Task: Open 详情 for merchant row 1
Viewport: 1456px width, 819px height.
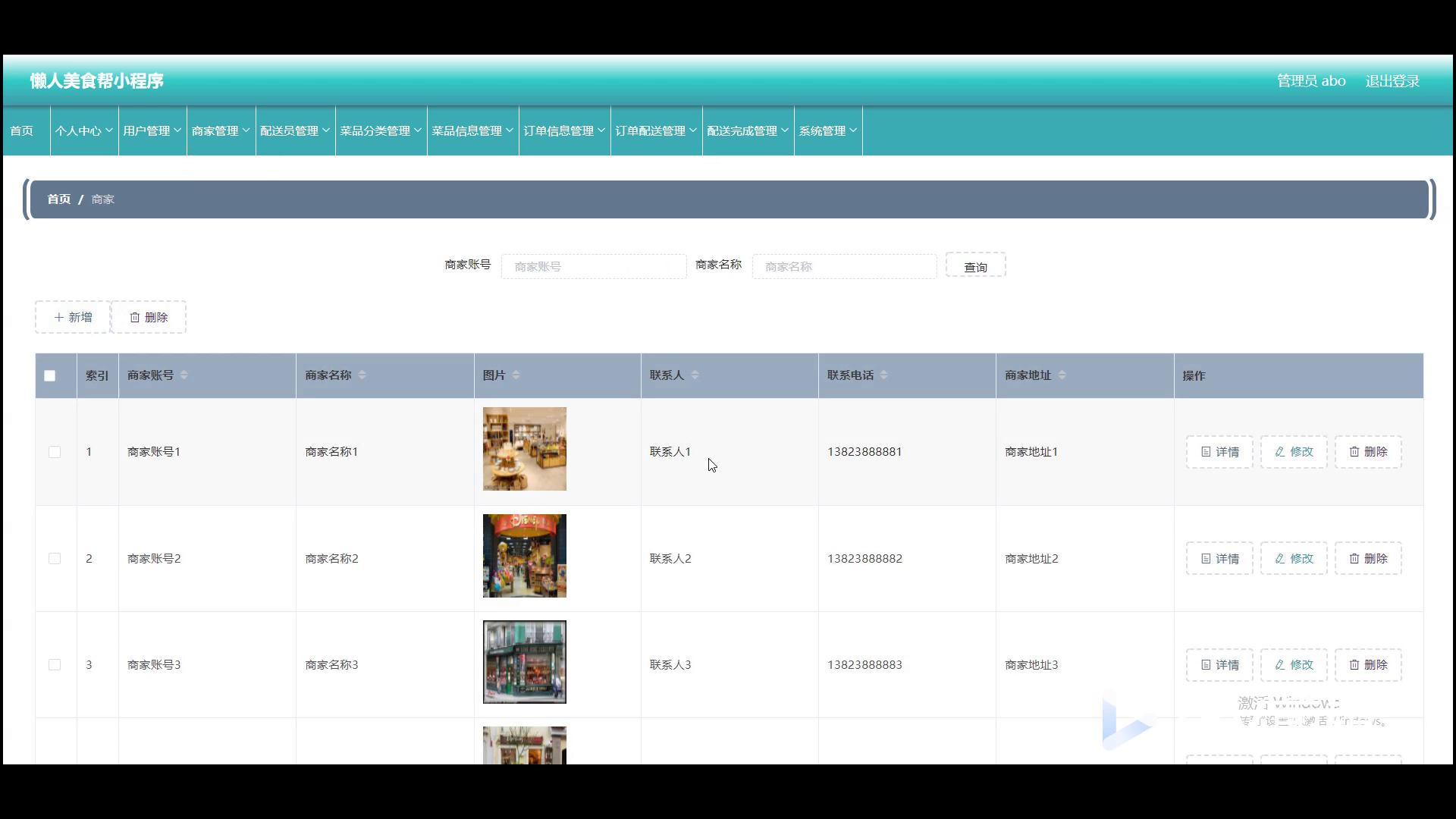Action: [x=1219, y=452]
